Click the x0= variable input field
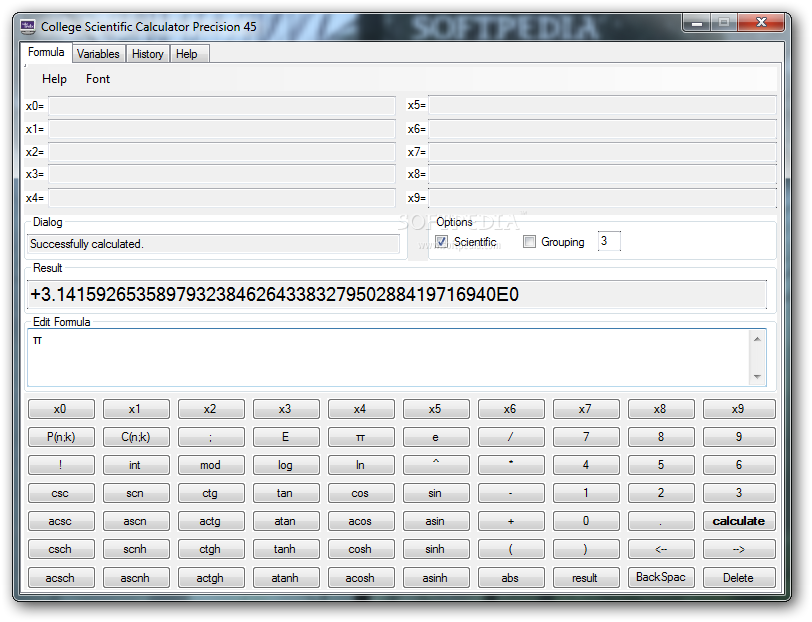Screen dimensions: 812x622 (x=222, y=106)
